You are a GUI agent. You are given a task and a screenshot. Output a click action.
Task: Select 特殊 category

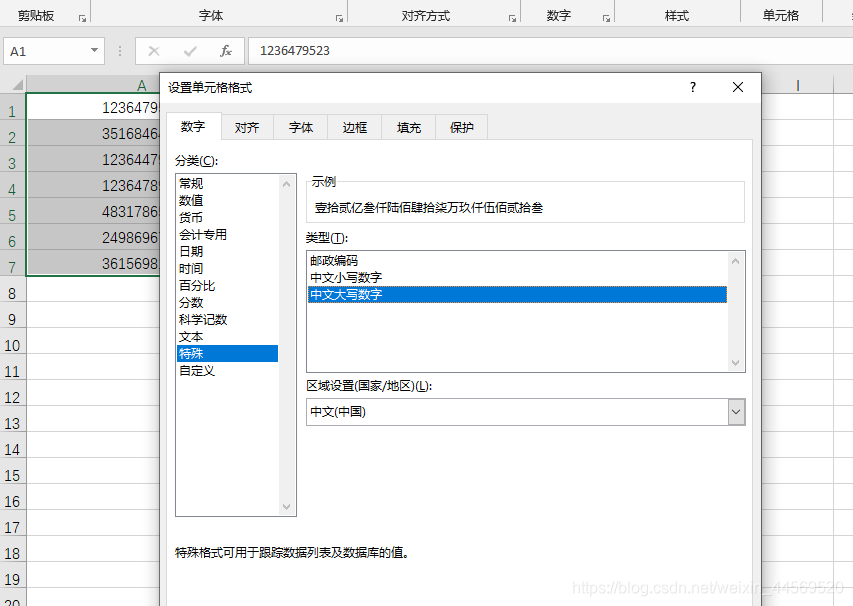click(x=227, y=354)
